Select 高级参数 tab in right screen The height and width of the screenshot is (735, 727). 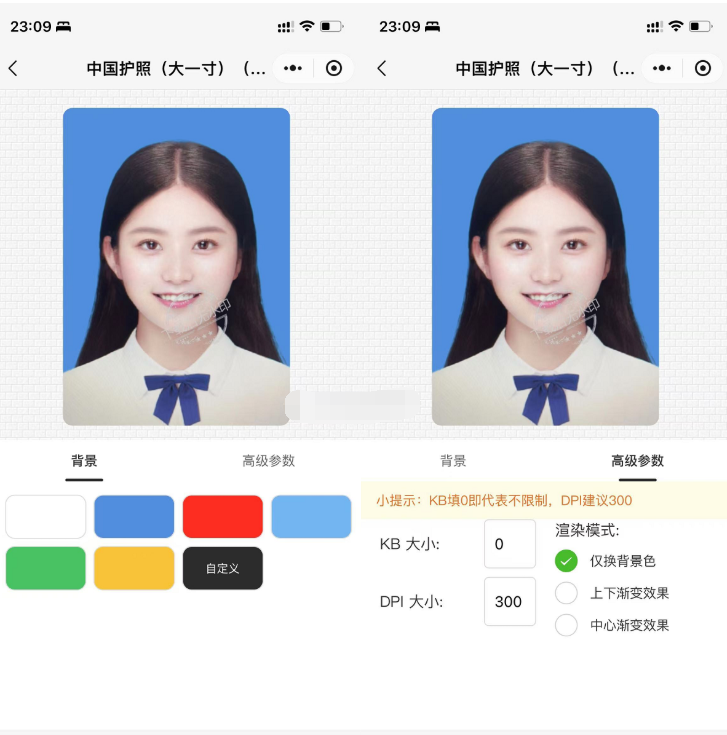click(637, 461)
